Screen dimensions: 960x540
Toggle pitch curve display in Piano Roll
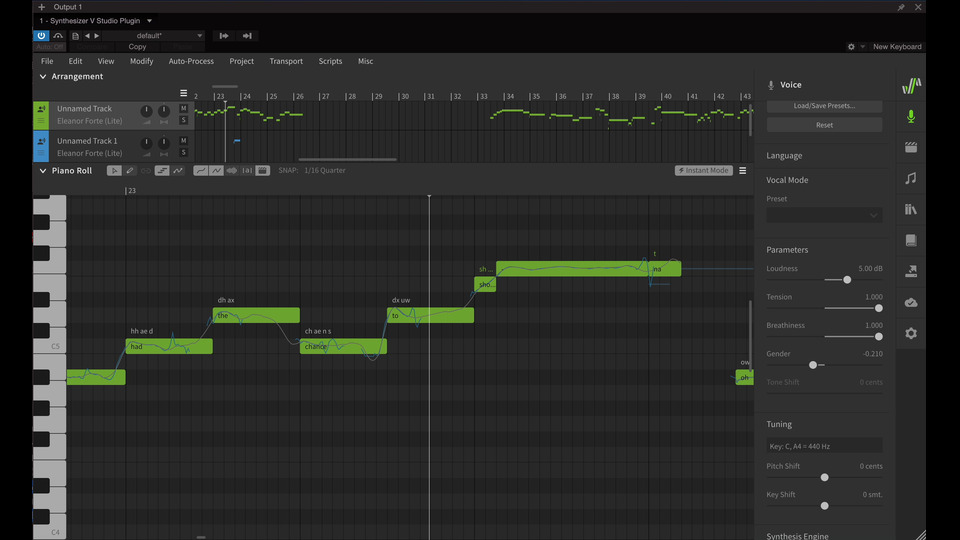point(200,171)
